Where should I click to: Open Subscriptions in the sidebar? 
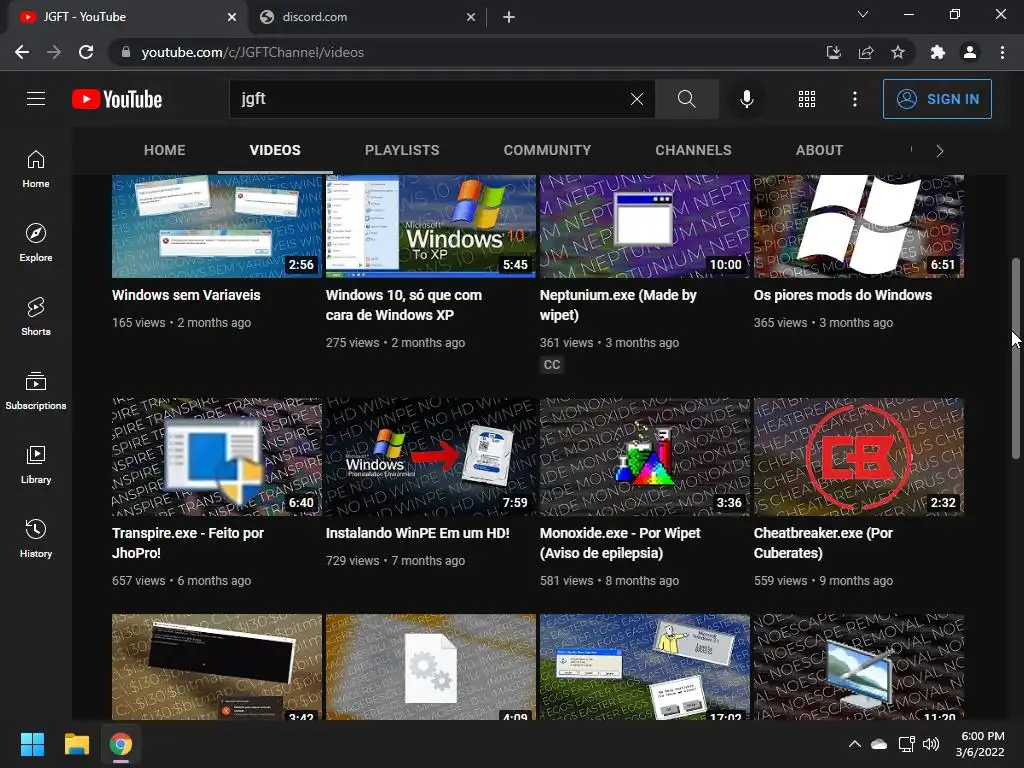(36, 391)
